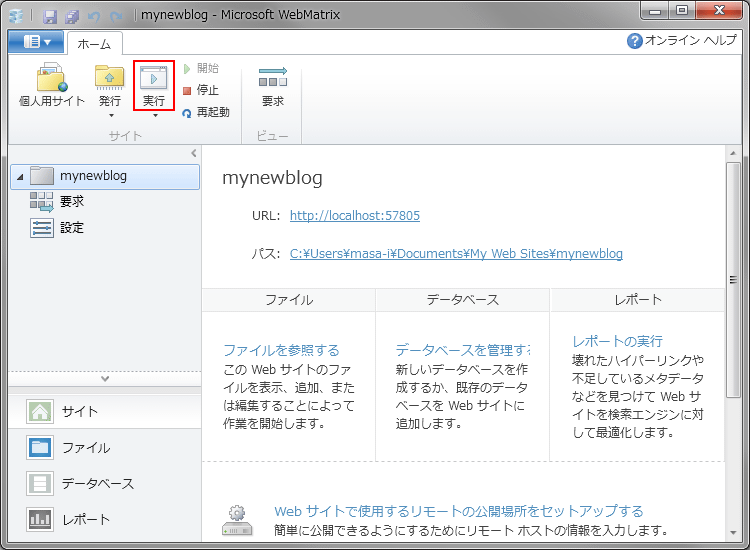The width and height of the screenshot is (750, 550).
Task: Close the WebMatrix window
Action: (719, 11)
